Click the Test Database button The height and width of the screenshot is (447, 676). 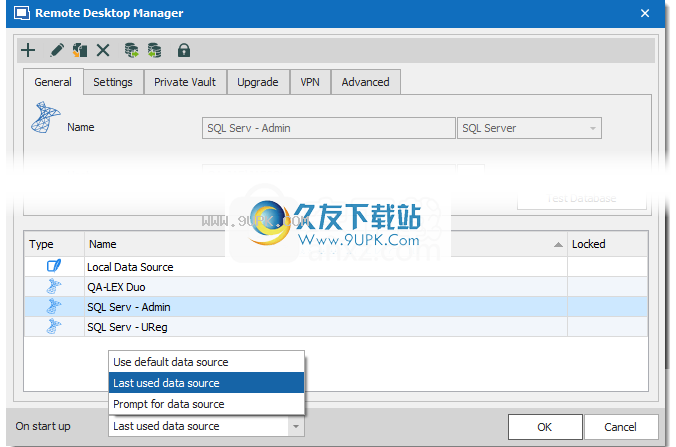[x=582, y=199]
